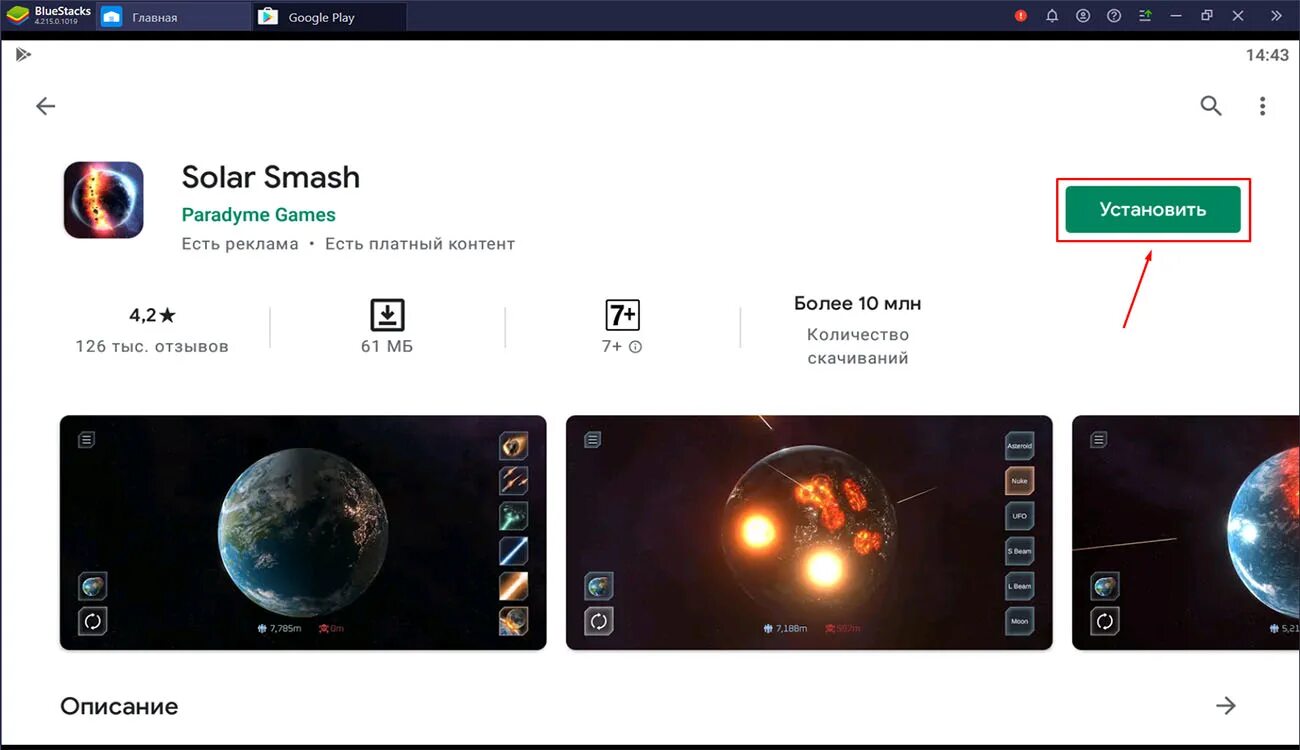
Task: Open the third partially visible screenshot
Action: click(1185, 533)
